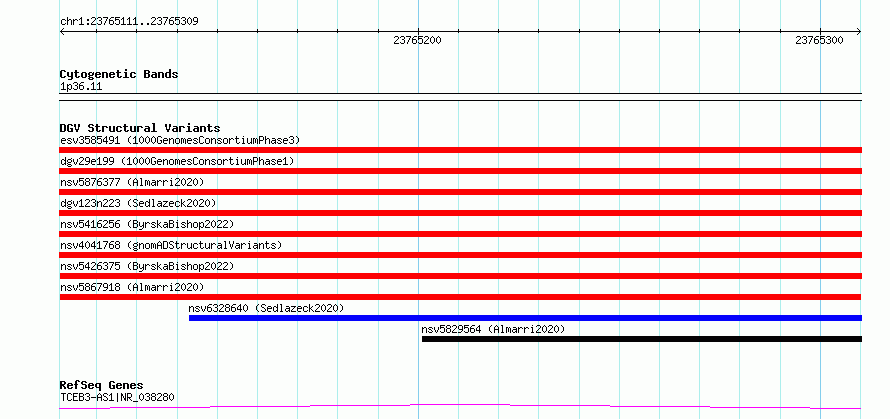Click the Cytogenetic Bands track title

(119, 74)
